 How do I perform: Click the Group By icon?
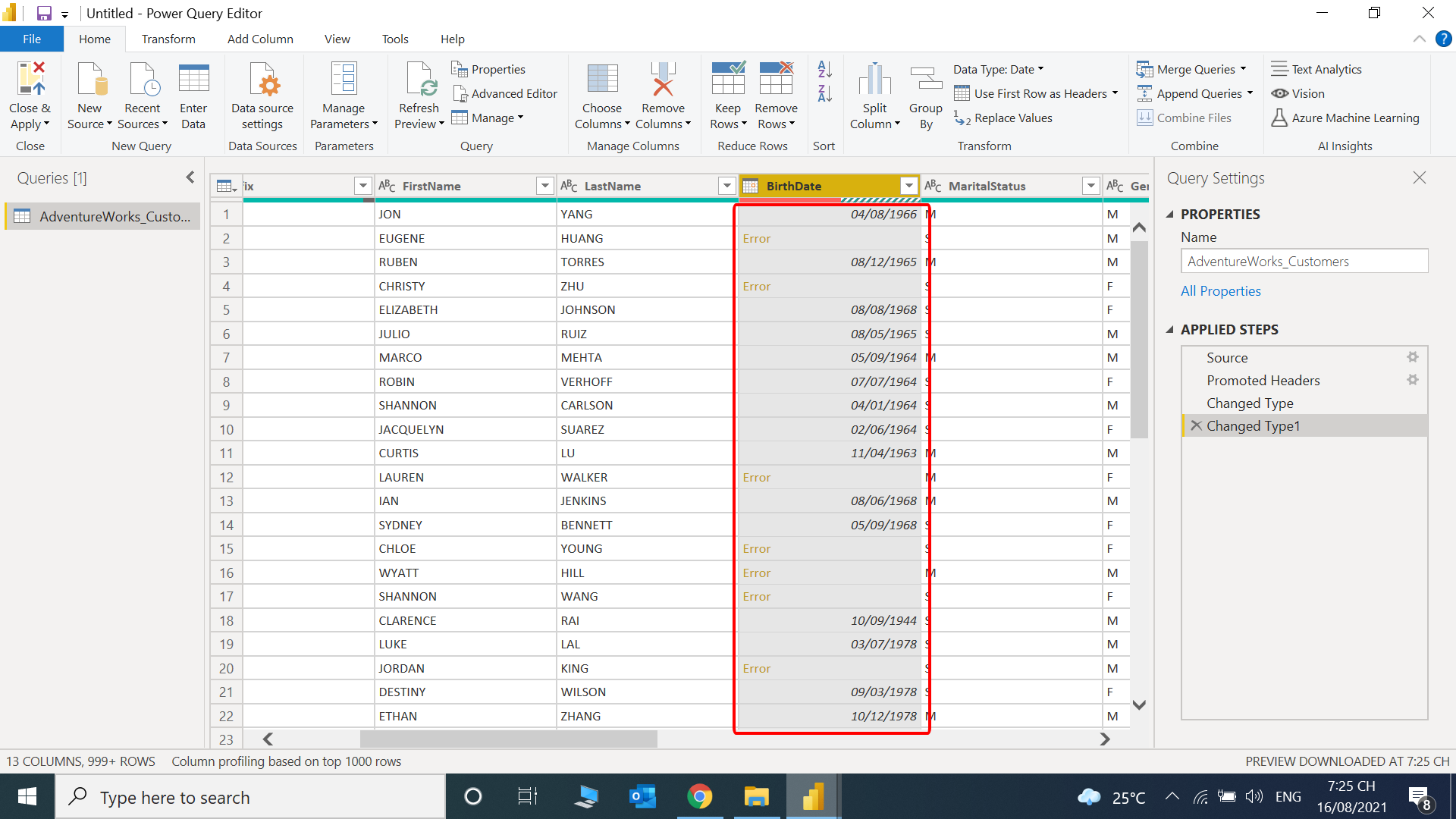(x=926, y=79)
